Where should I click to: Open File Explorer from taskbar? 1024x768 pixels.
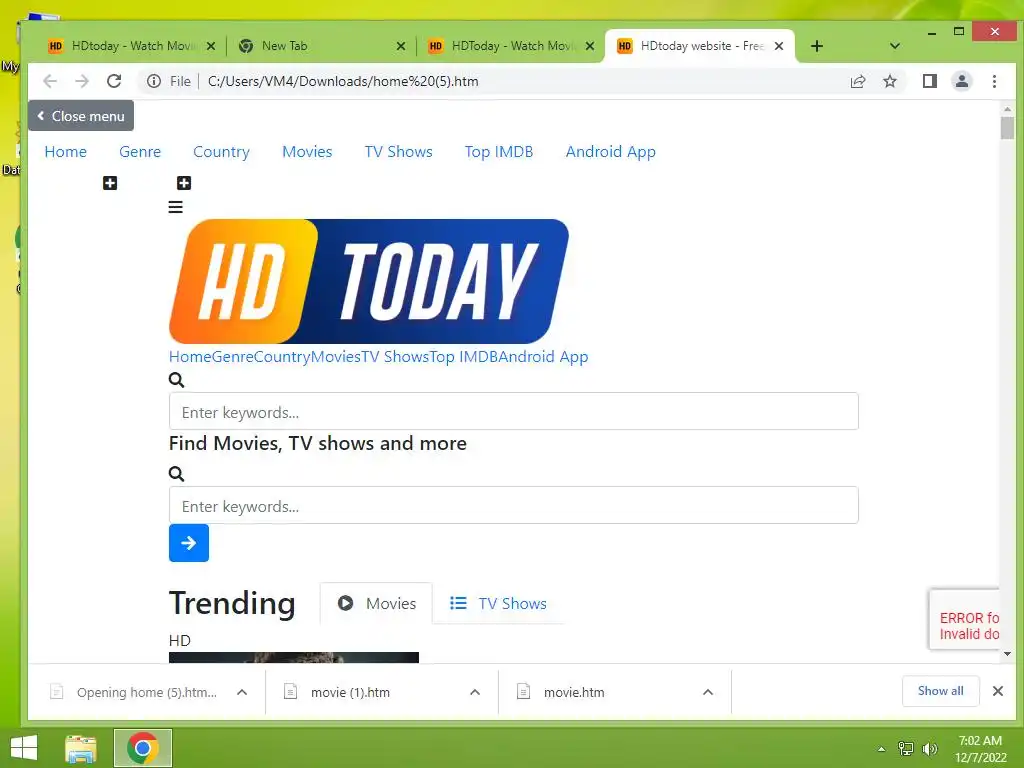[81, 748]
